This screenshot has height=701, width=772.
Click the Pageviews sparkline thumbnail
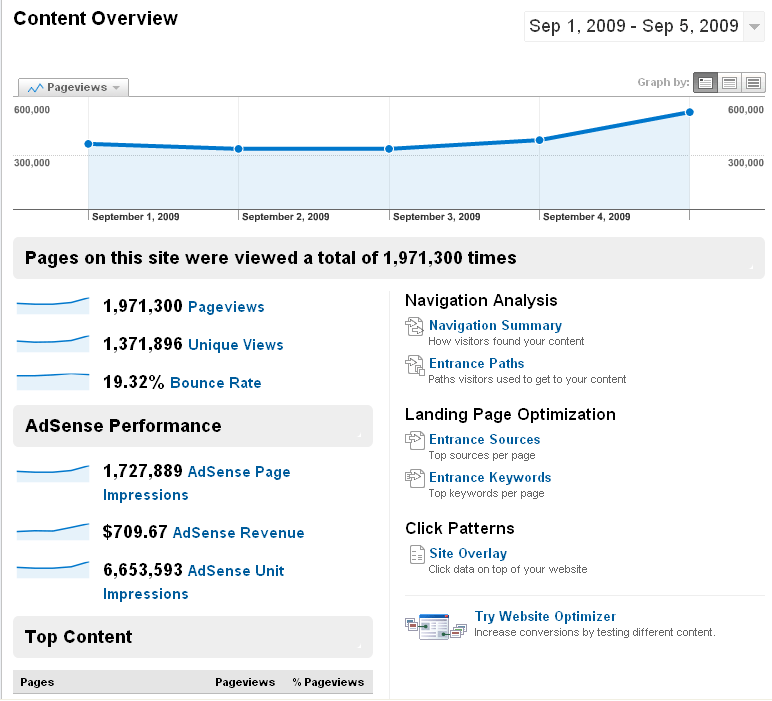coord(53,306)
